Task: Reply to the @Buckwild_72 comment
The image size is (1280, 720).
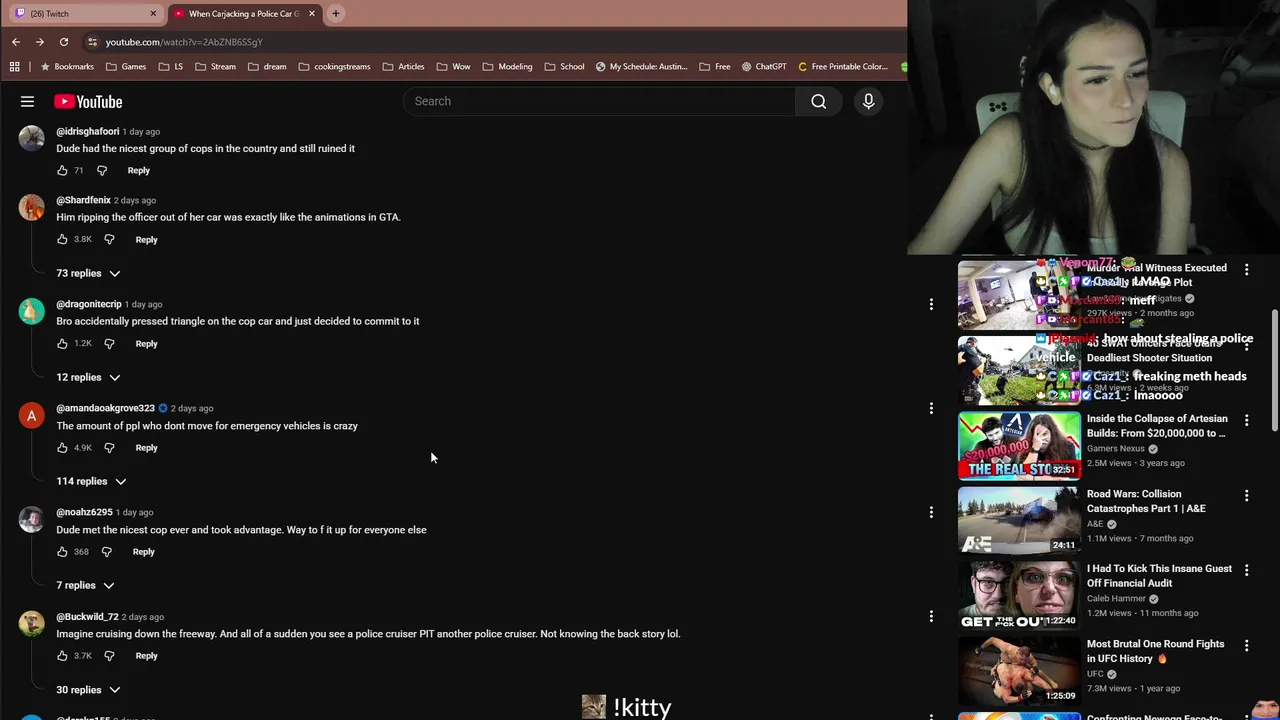Action: pos(146,655)
